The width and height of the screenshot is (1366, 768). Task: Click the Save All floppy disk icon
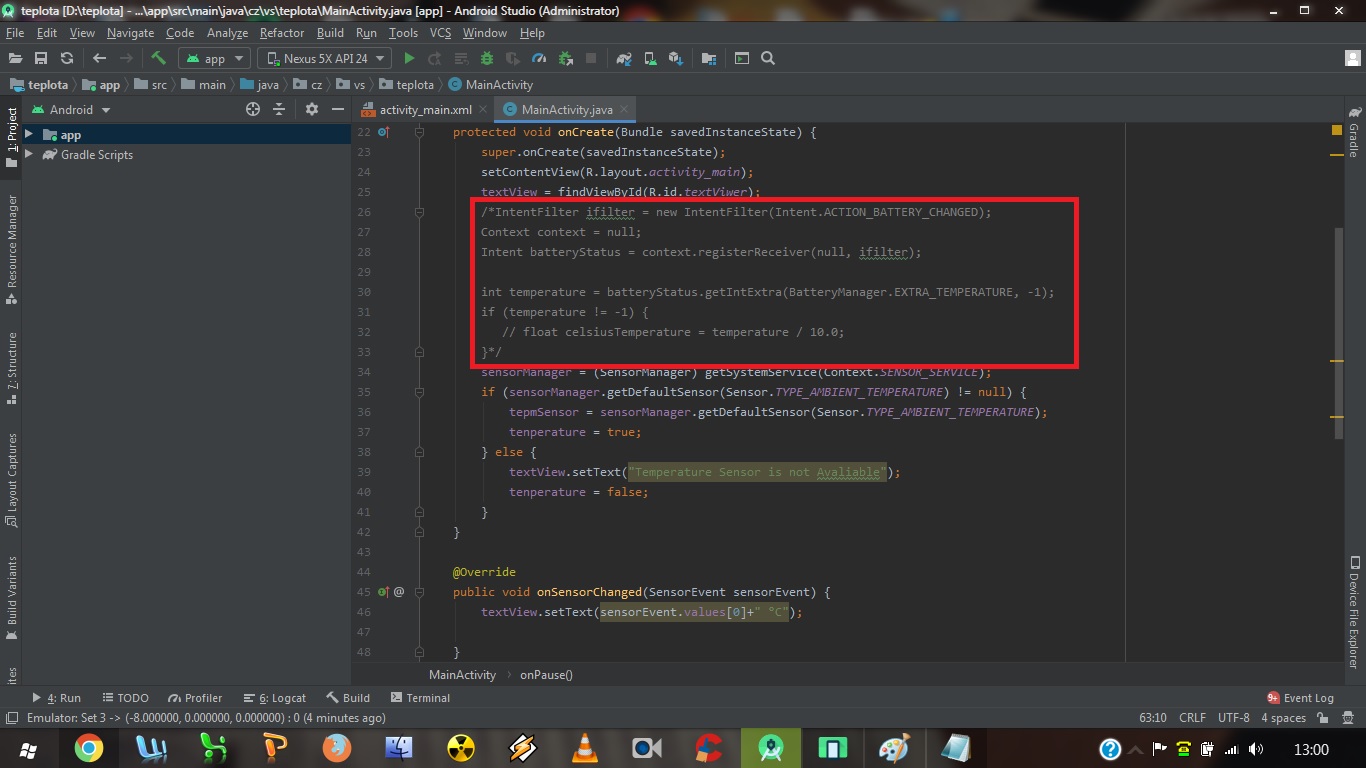[41, 58]
